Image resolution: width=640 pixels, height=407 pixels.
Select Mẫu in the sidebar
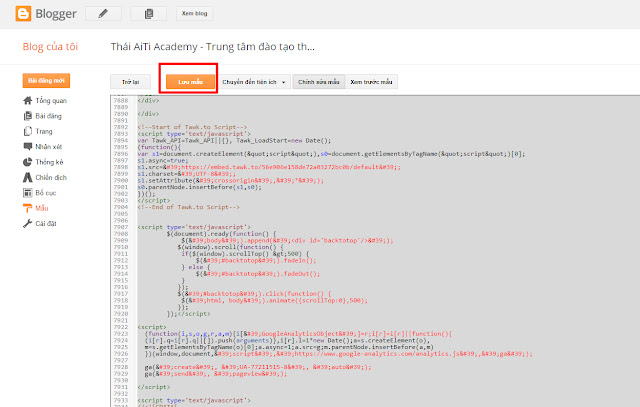tap(42, 208)
